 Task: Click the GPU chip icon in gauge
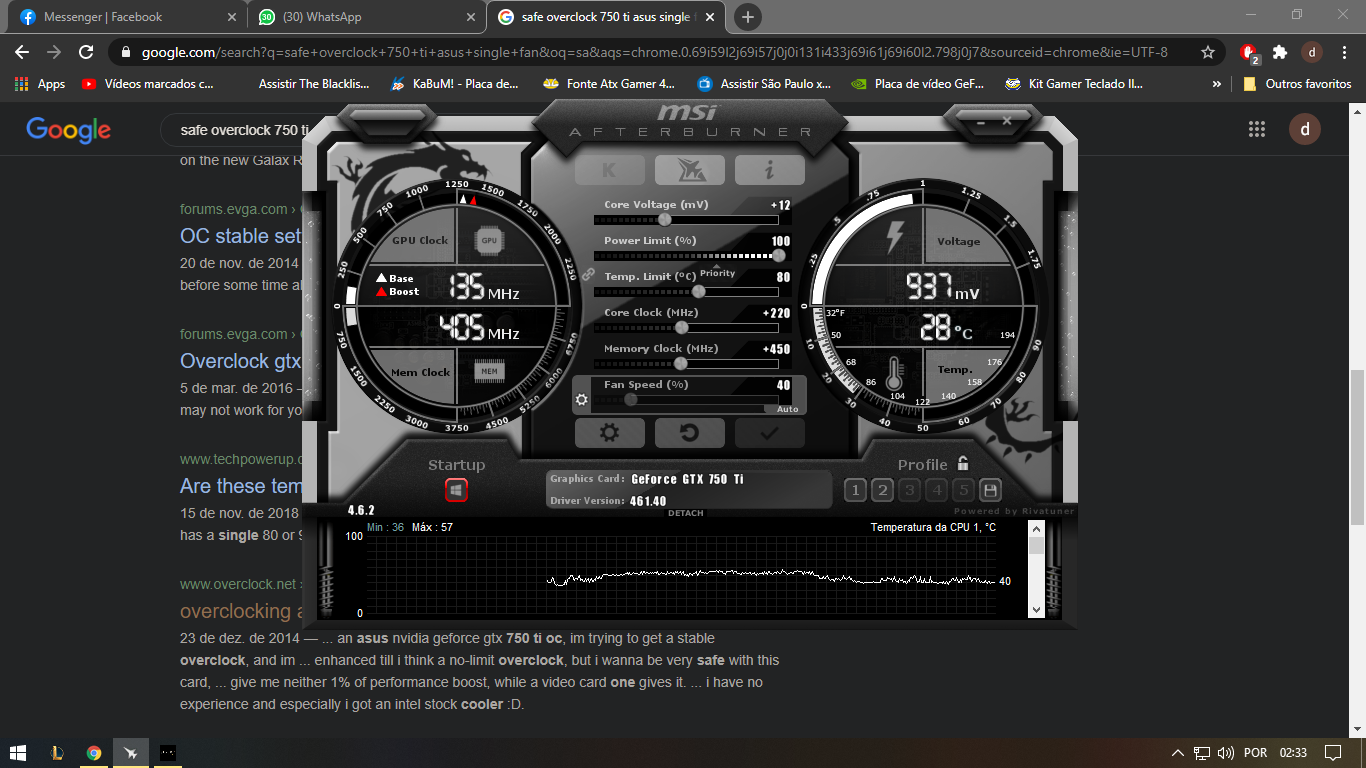489,241
